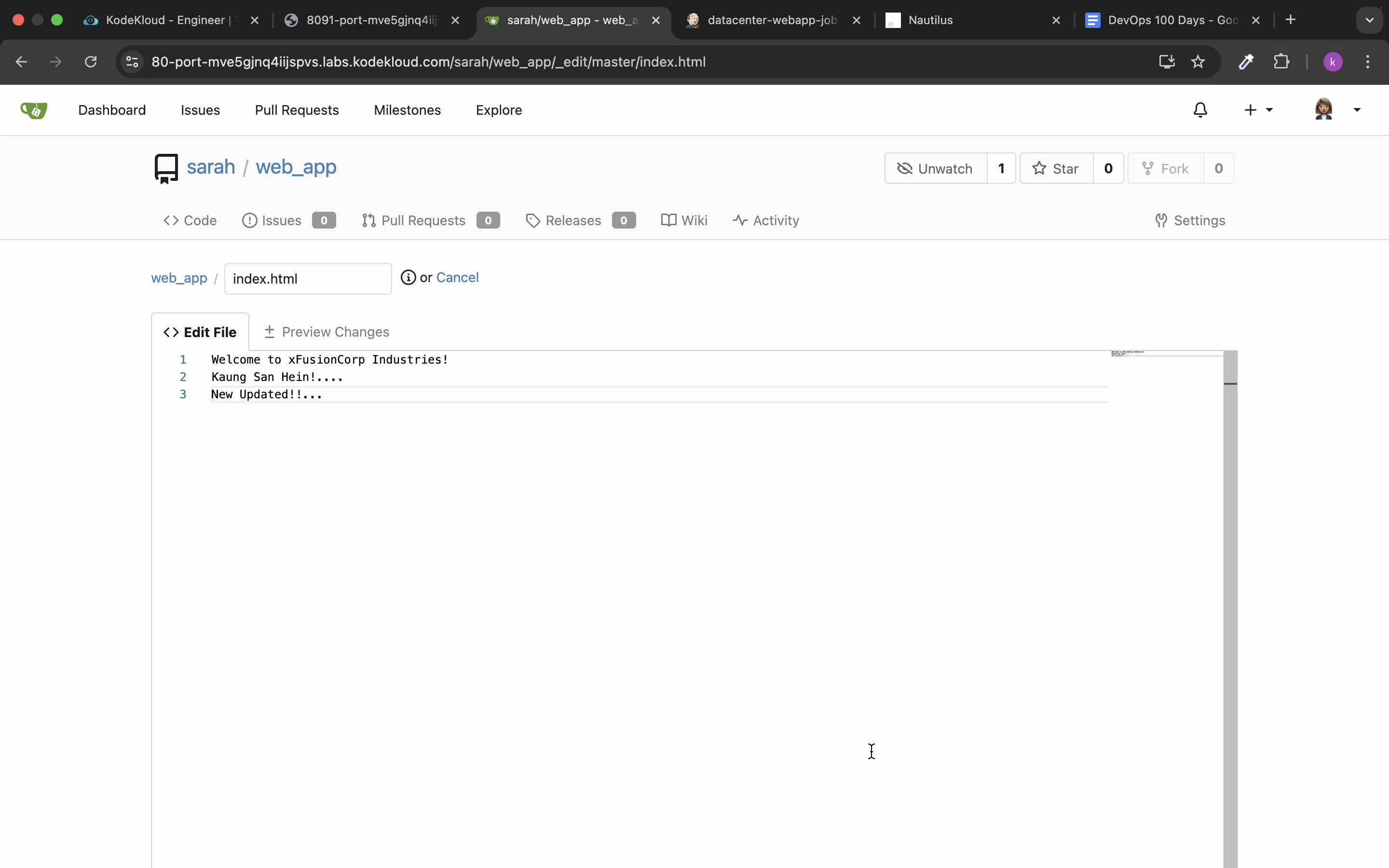Image resolution: width=1389 pixels, height=868 pixels.
Task: Click the Gitea home logo icon
Action: (33, 109)
